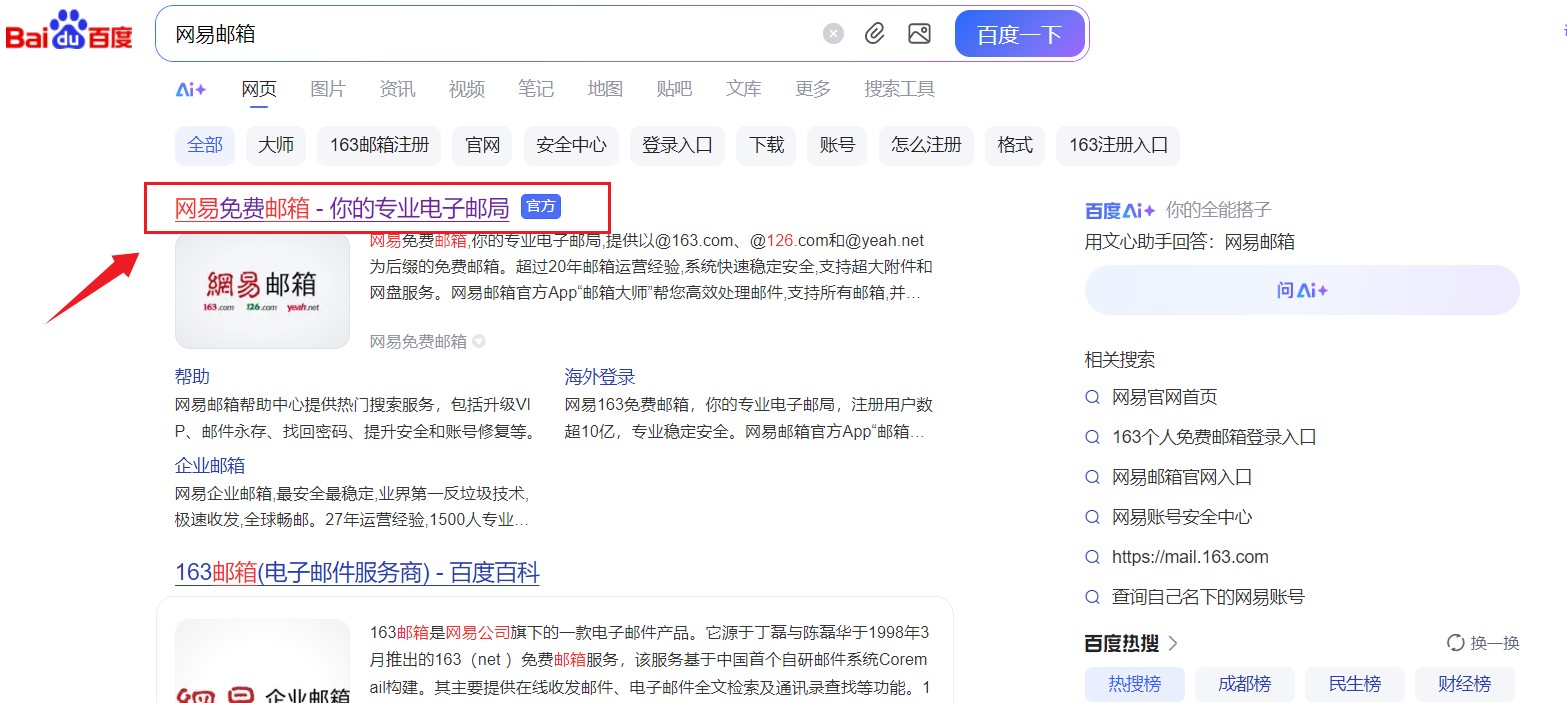Open the 更多 tab menu
The height and width of the screenshot is (703, 1567).
[813, 89]
